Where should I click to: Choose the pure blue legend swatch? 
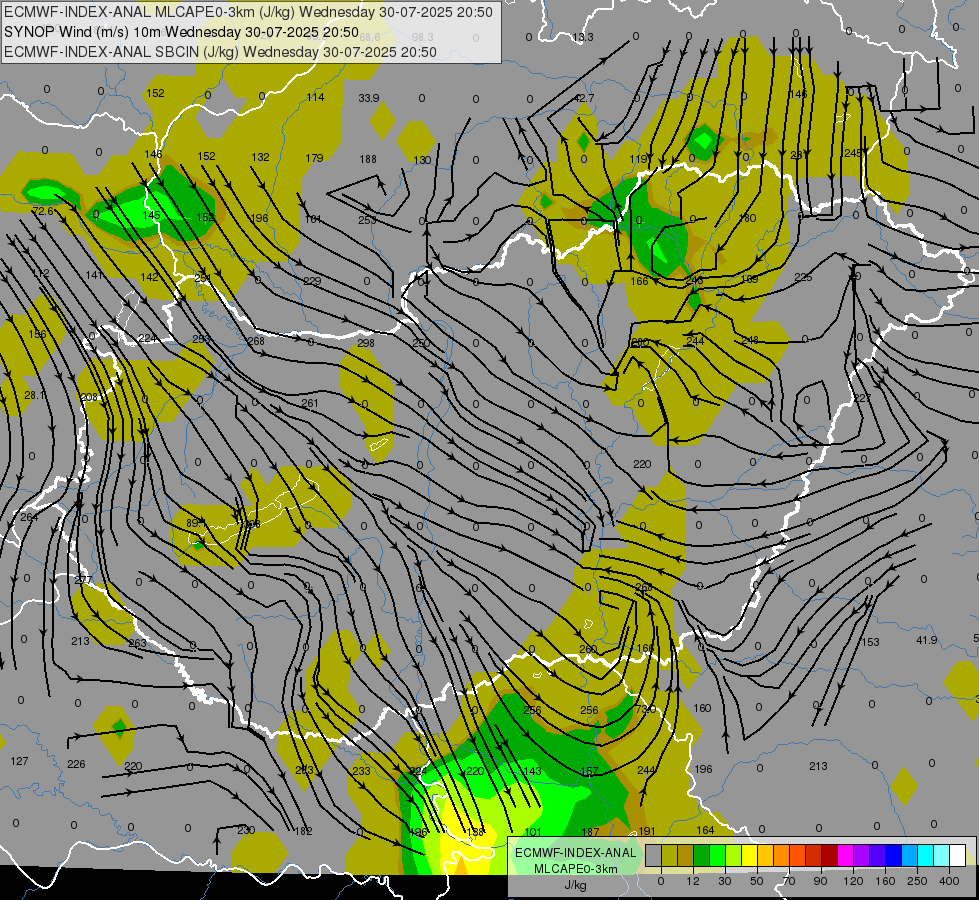click(893, 856)
